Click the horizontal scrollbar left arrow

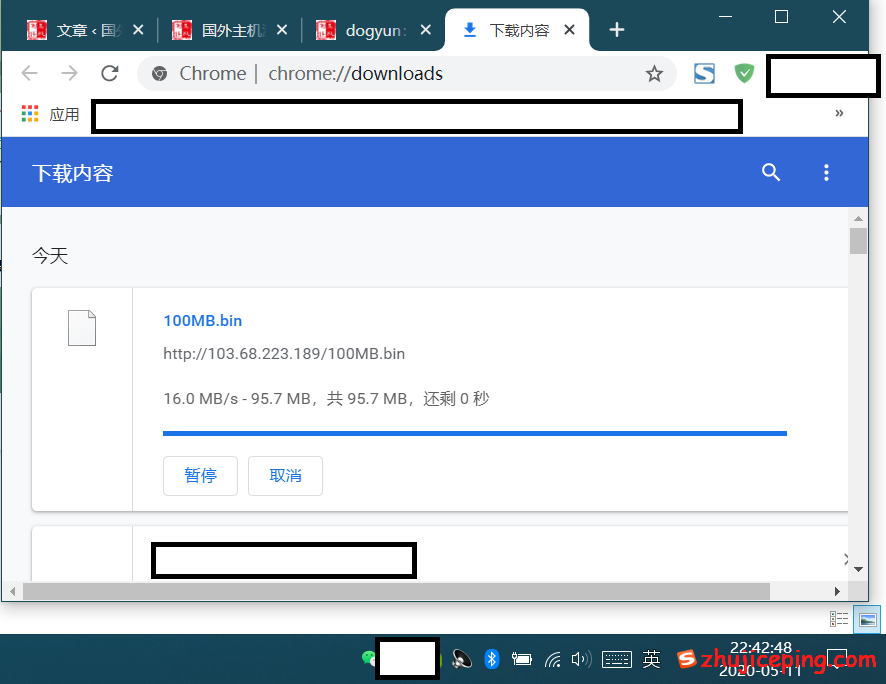tap(12, 591)
